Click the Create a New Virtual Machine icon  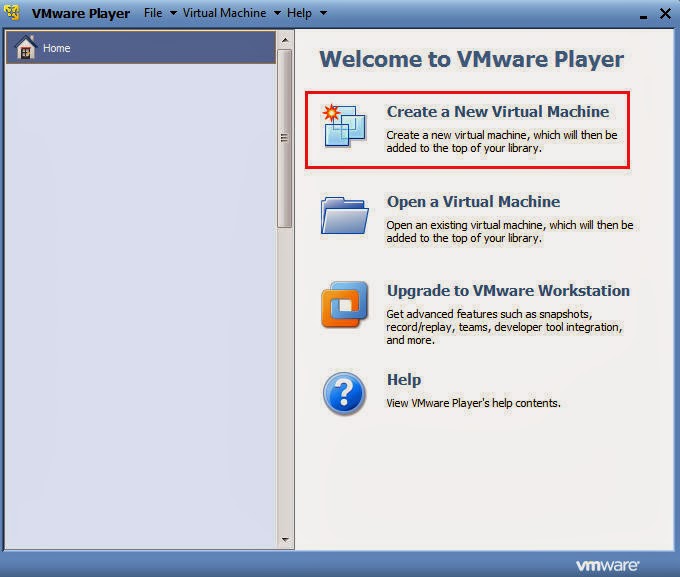344,125
